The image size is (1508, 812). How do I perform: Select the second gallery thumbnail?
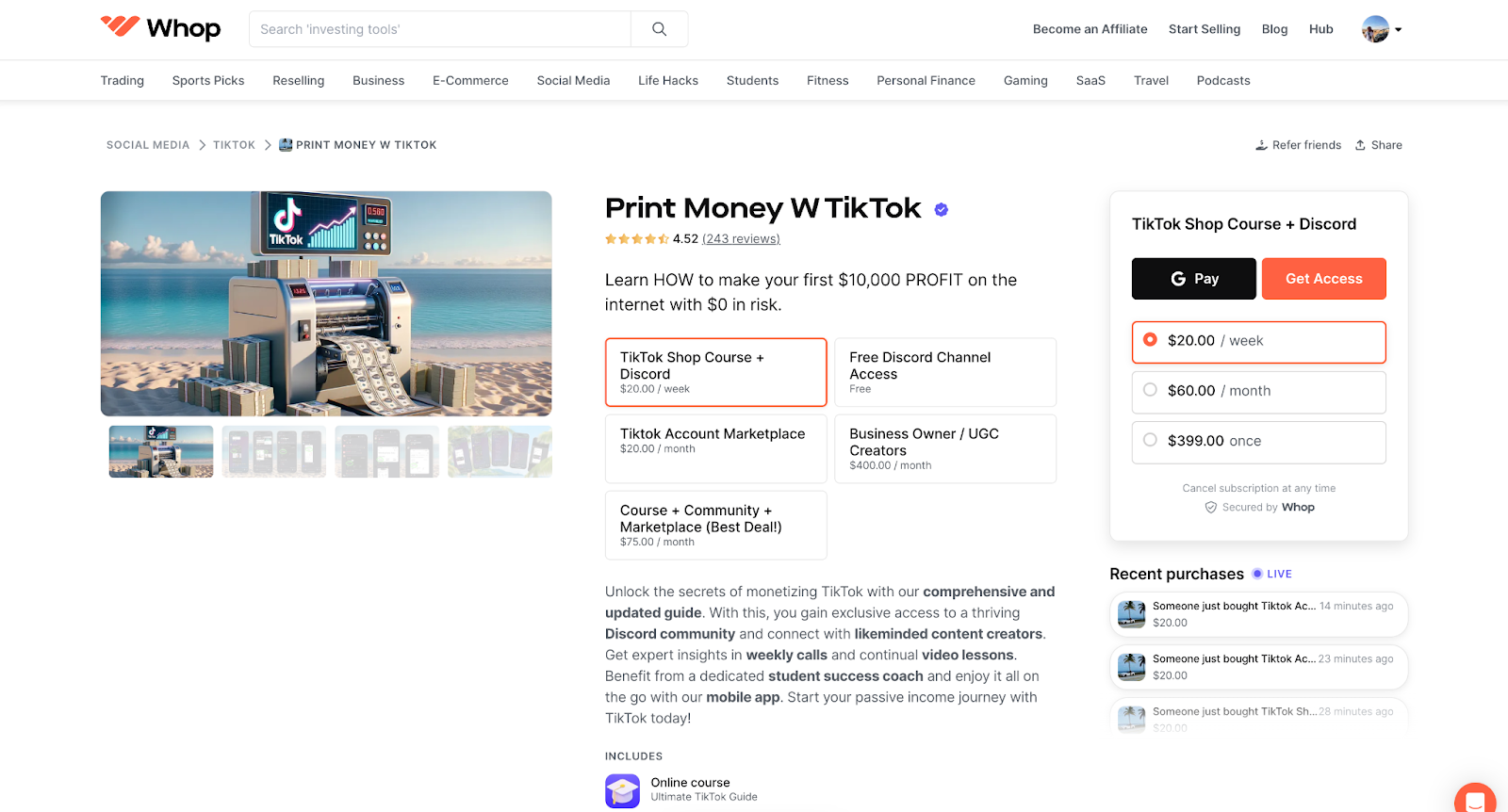(x=274, y=452)
